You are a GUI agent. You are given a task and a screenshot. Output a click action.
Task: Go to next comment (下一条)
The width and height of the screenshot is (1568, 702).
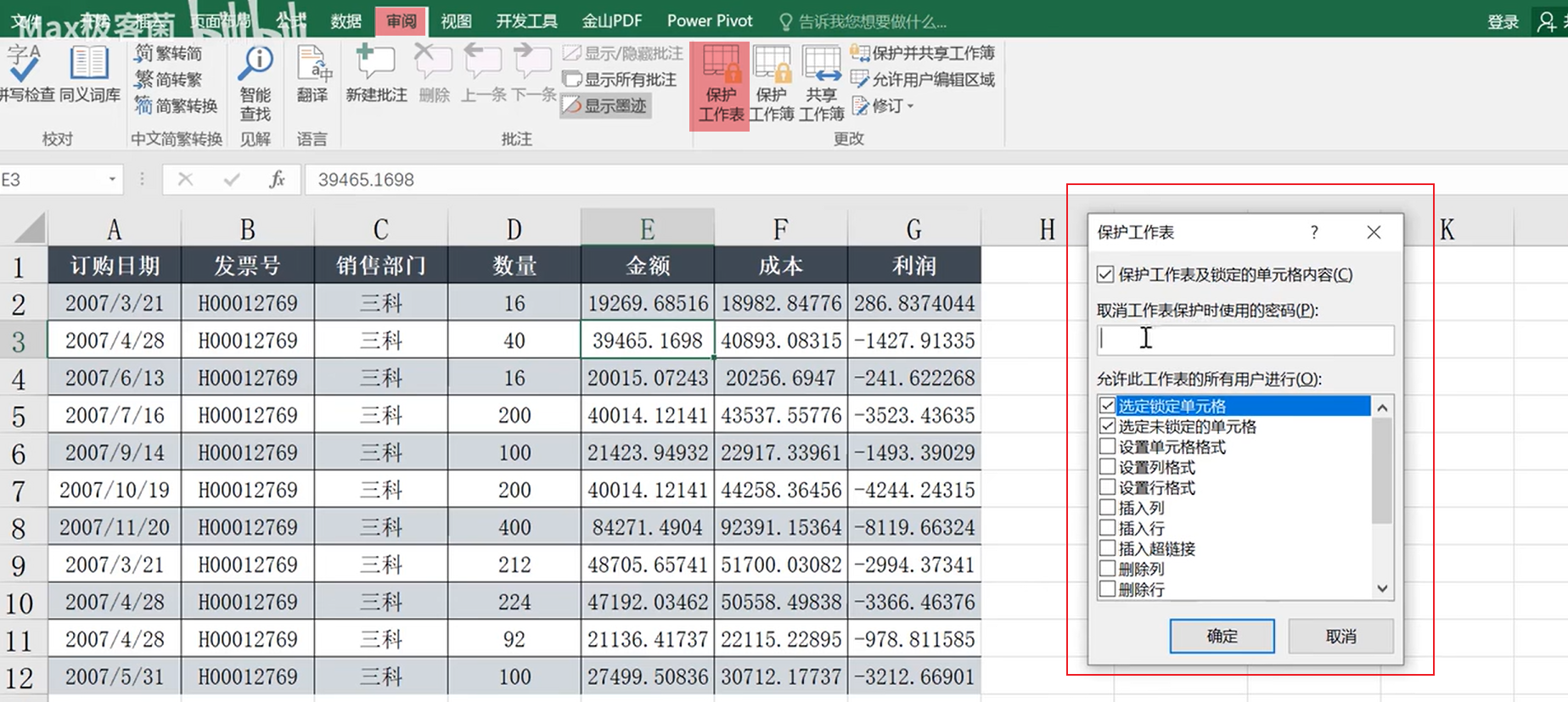point(533,75)
